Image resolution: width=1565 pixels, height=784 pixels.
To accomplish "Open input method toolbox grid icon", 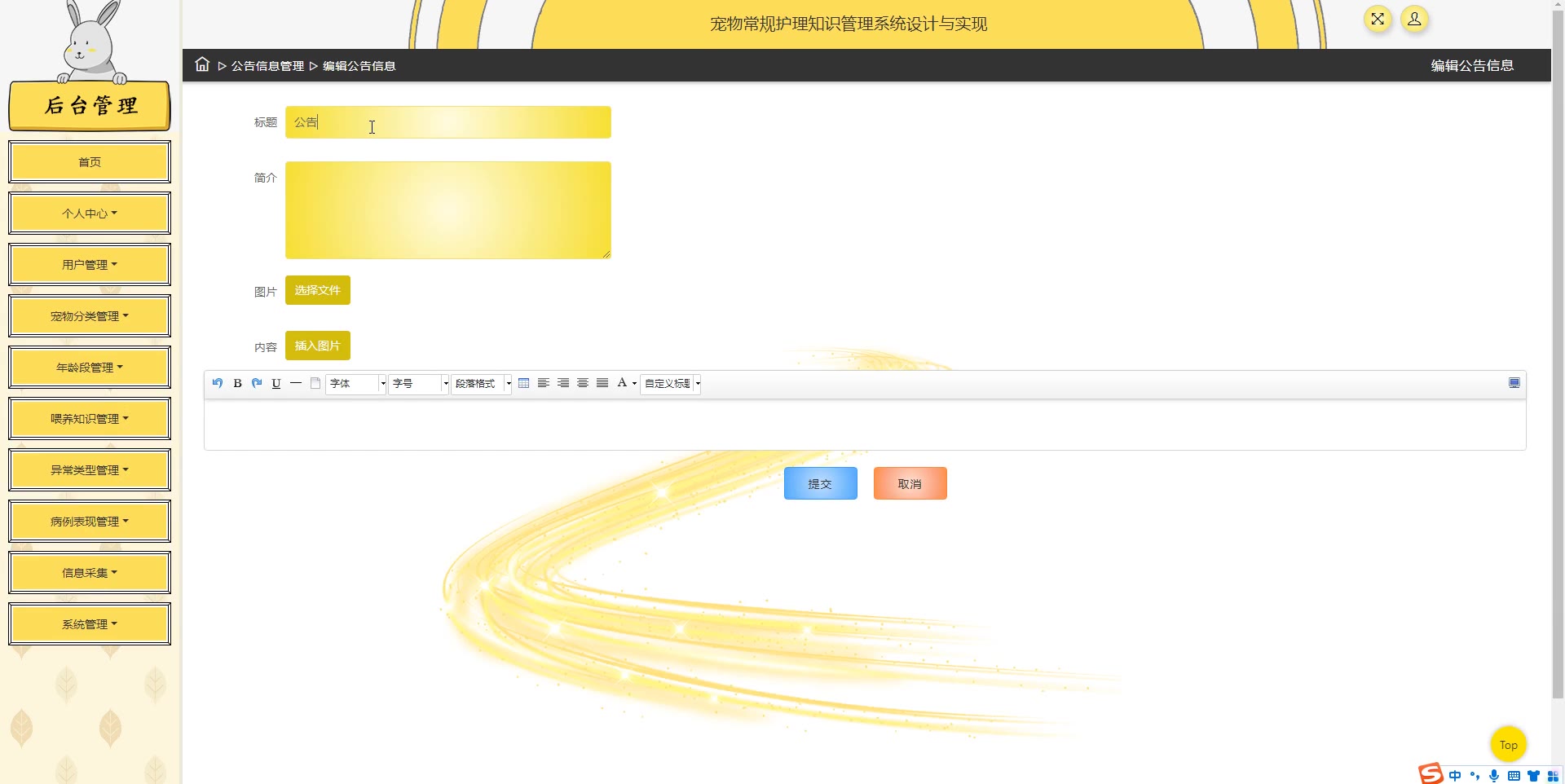I will (x=1553, y=776).
